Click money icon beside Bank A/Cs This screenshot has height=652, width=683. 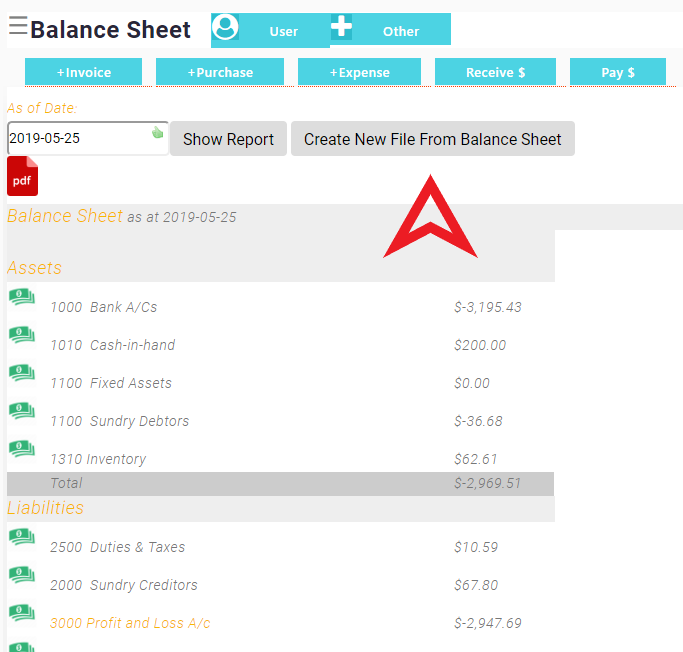coord(22,297)
